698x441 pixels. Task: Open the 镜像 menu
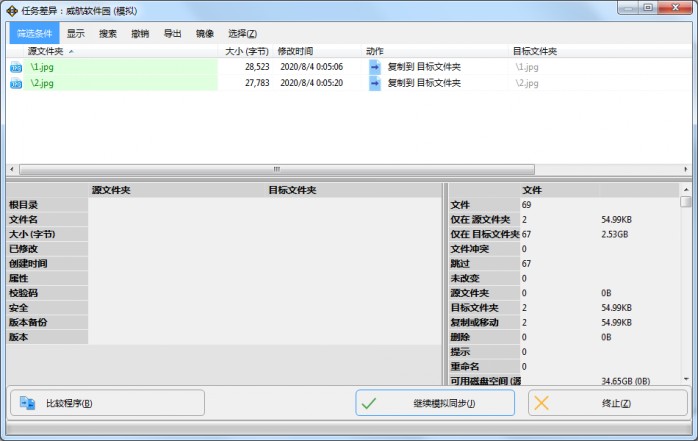click(x=204, y=33)
